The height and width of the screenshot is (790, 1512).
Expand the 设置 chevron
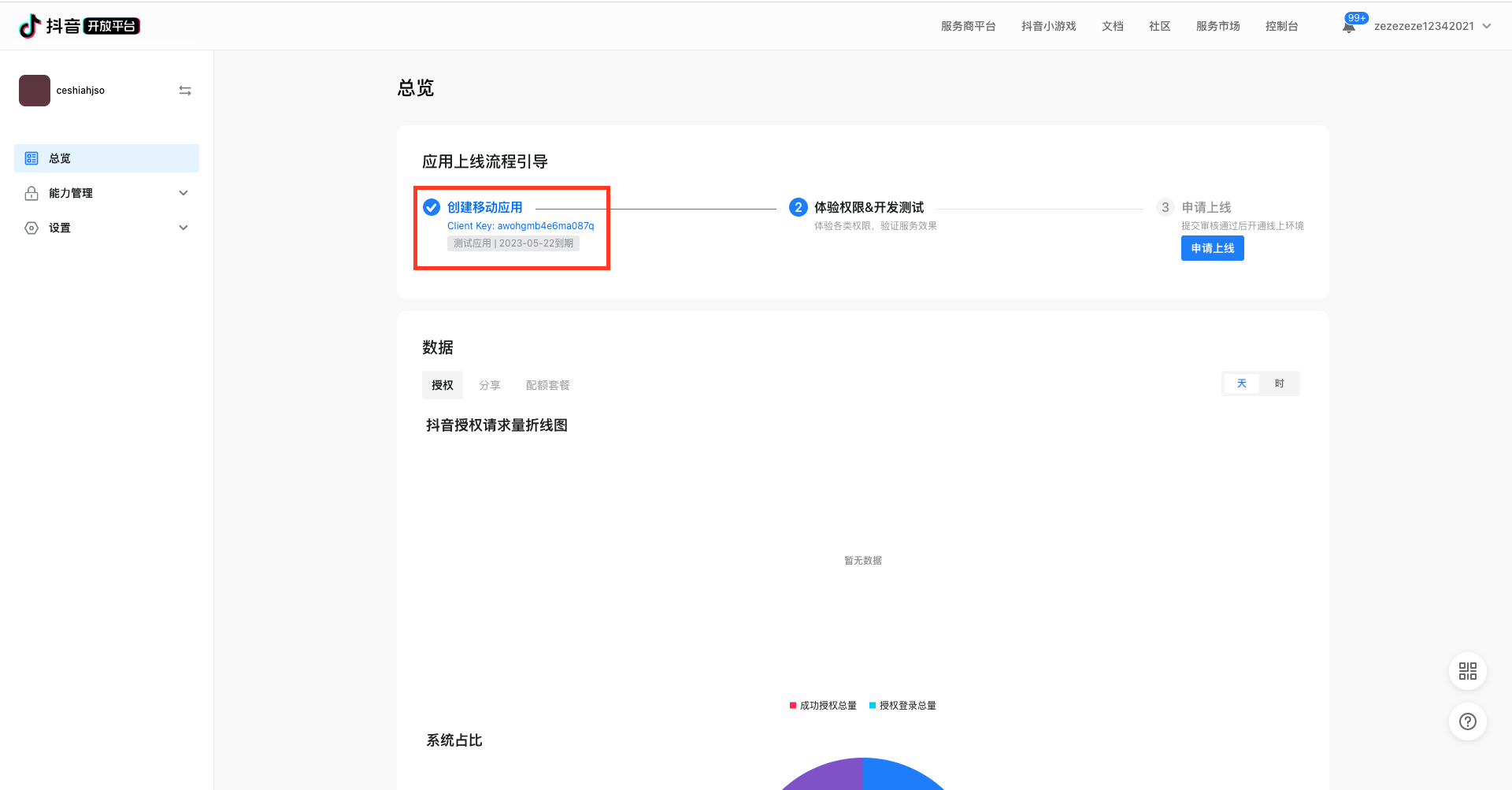pos(183,228)
